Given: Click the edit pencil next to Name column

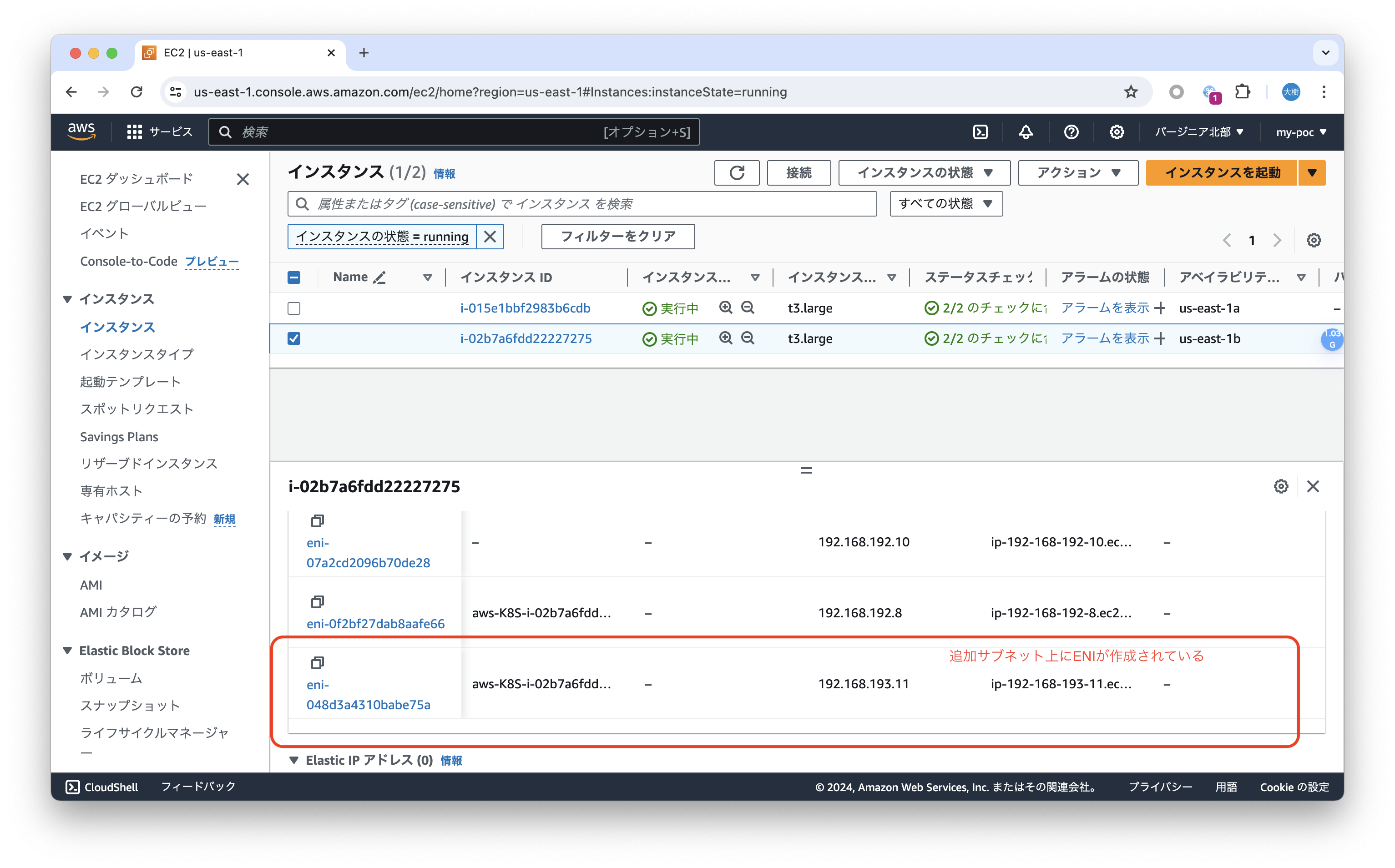Looking at the screenshot, I should tap(379, 278).
